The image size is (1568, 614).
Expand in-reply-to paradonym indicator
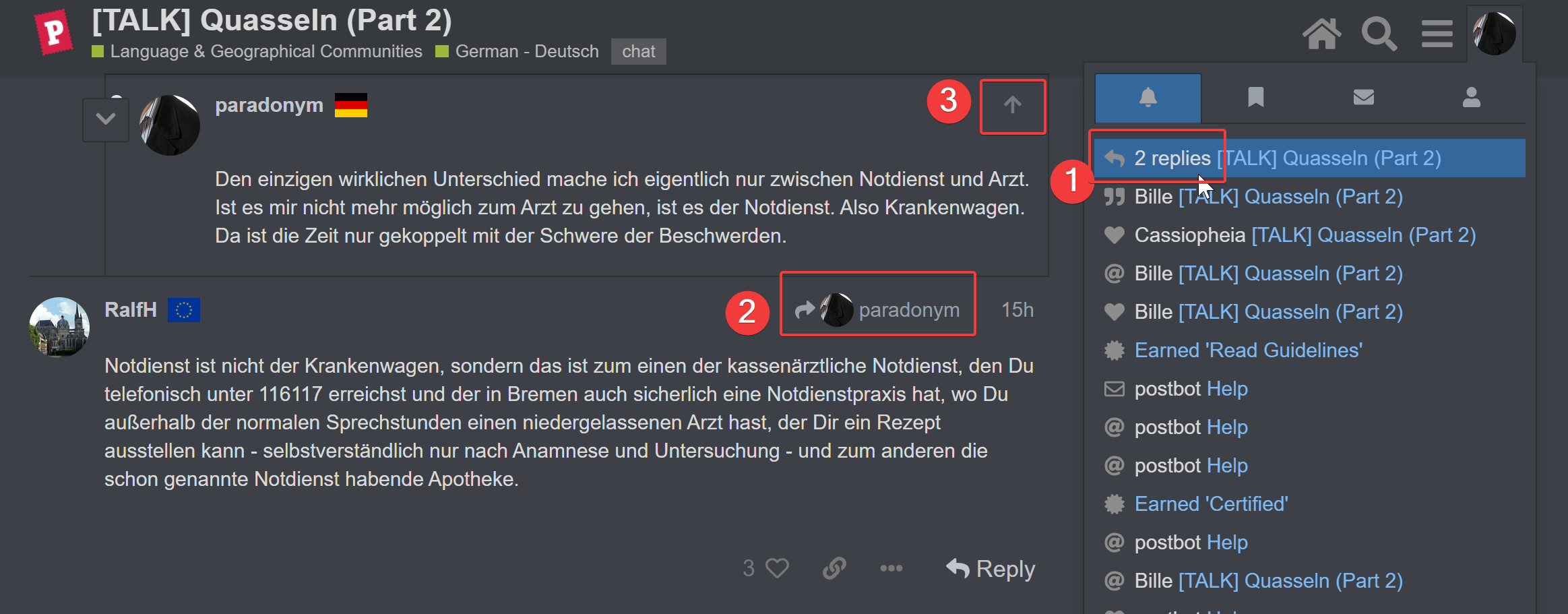(877, 310)
